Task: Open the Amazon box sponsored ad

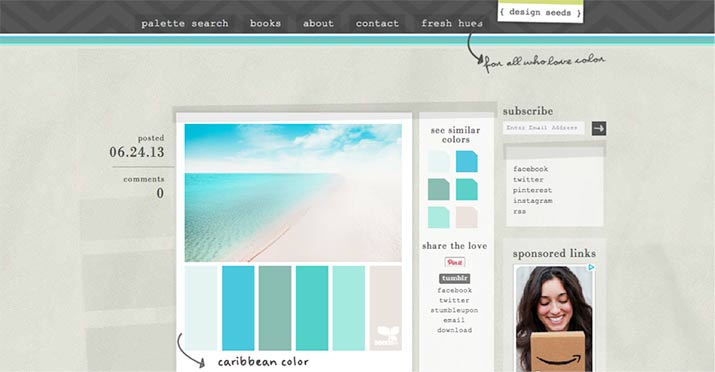Action: point(554,318)
